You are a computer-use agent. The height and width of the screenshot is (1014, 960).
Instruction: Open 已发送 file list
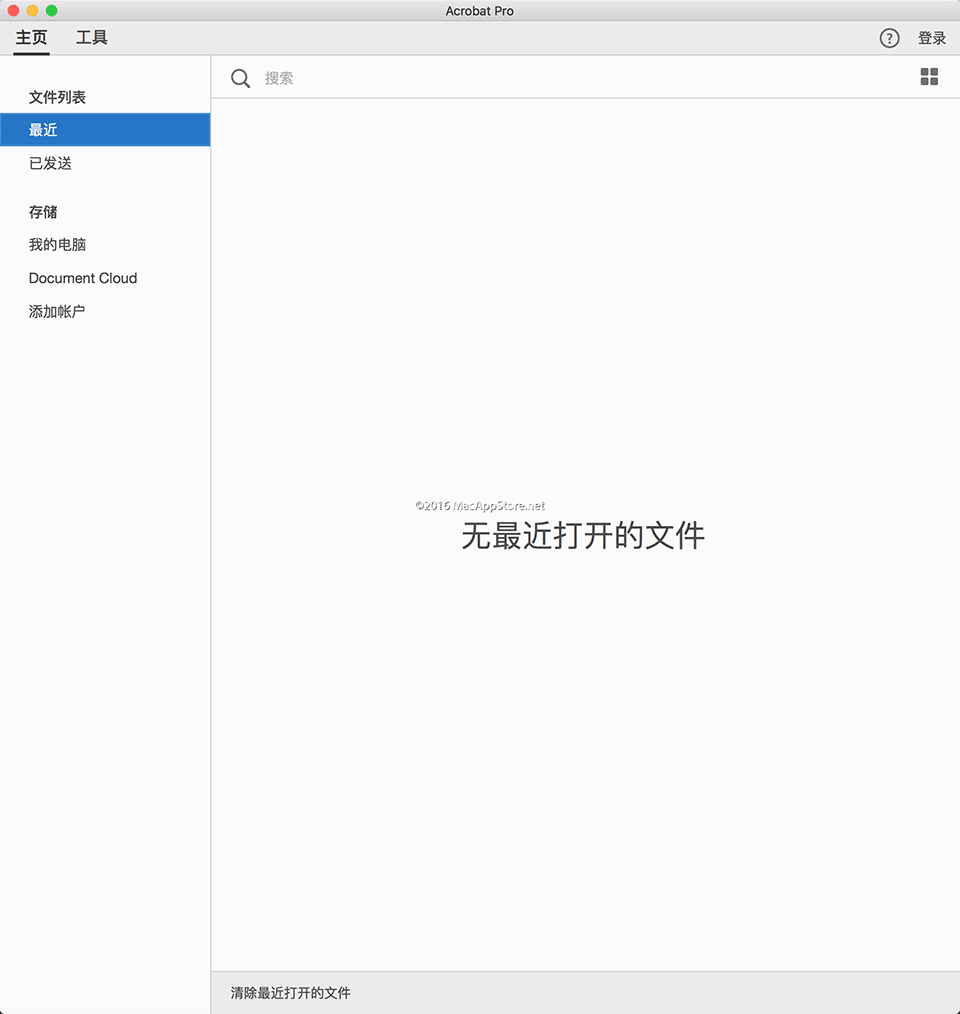point(50,163)
